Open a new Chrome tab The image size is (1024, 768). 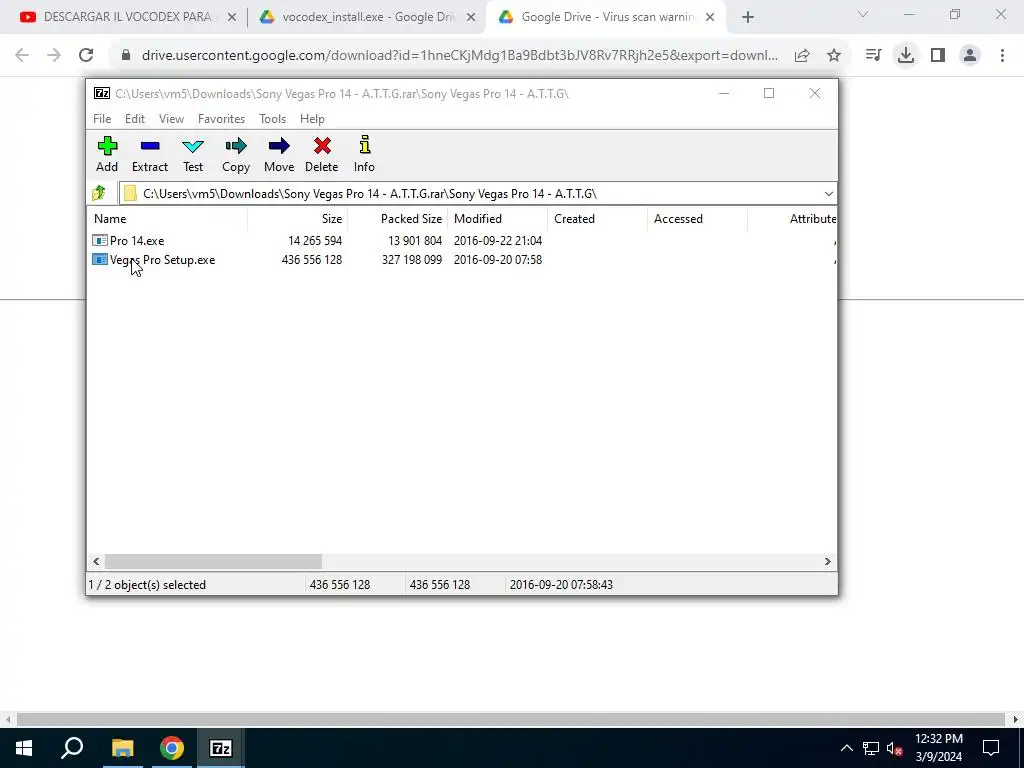pyautogui.click(x=748, y=18)
